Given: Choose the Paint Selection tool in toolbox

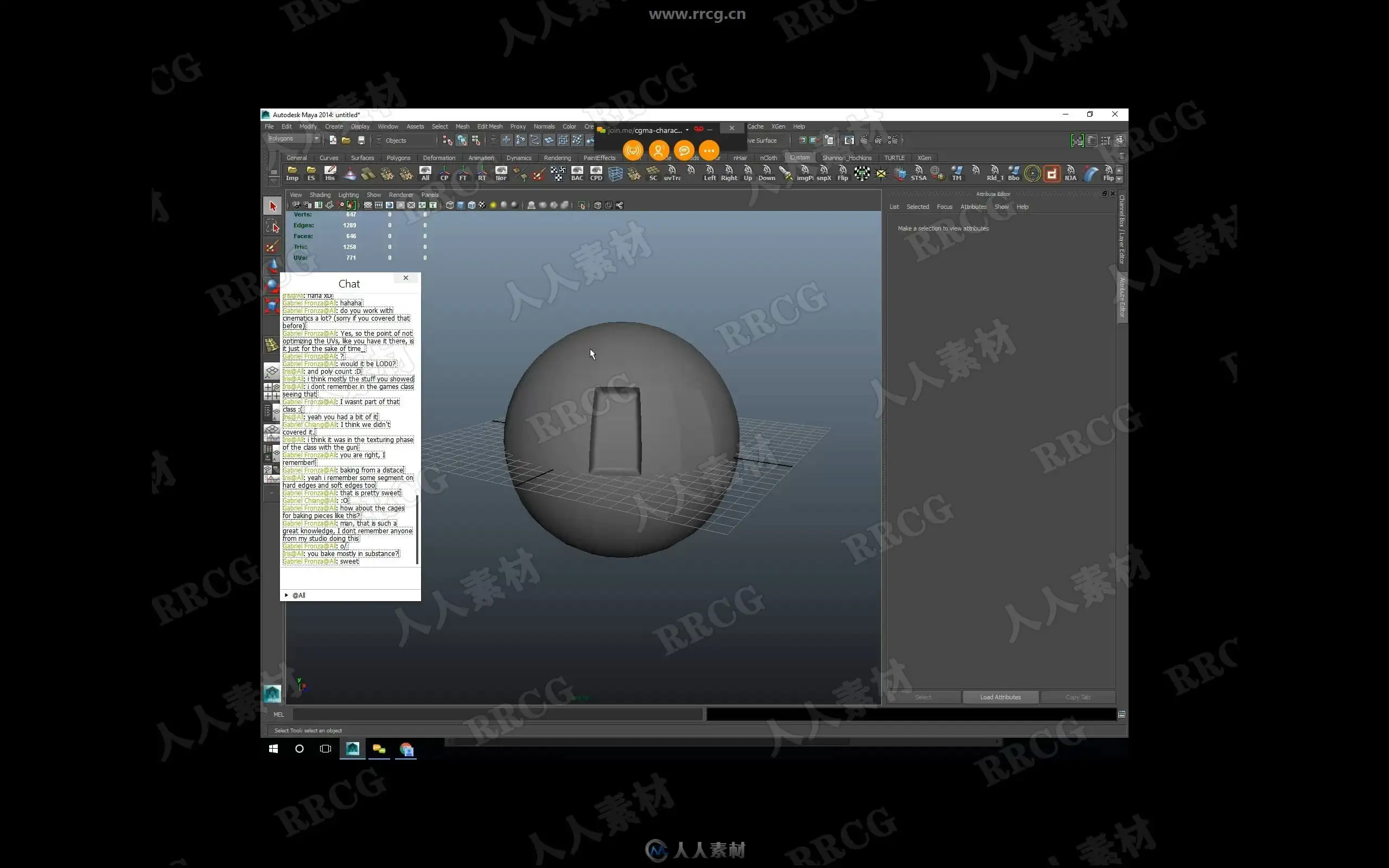Looking at the screenshot, I should tap(272, 246).
